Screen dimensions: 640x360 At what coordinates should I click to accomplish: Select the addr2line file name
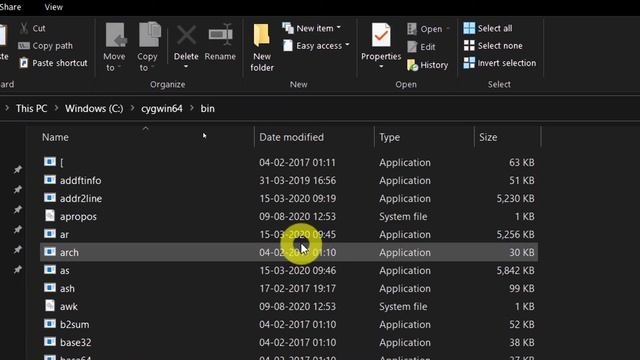tap(81, 198)
